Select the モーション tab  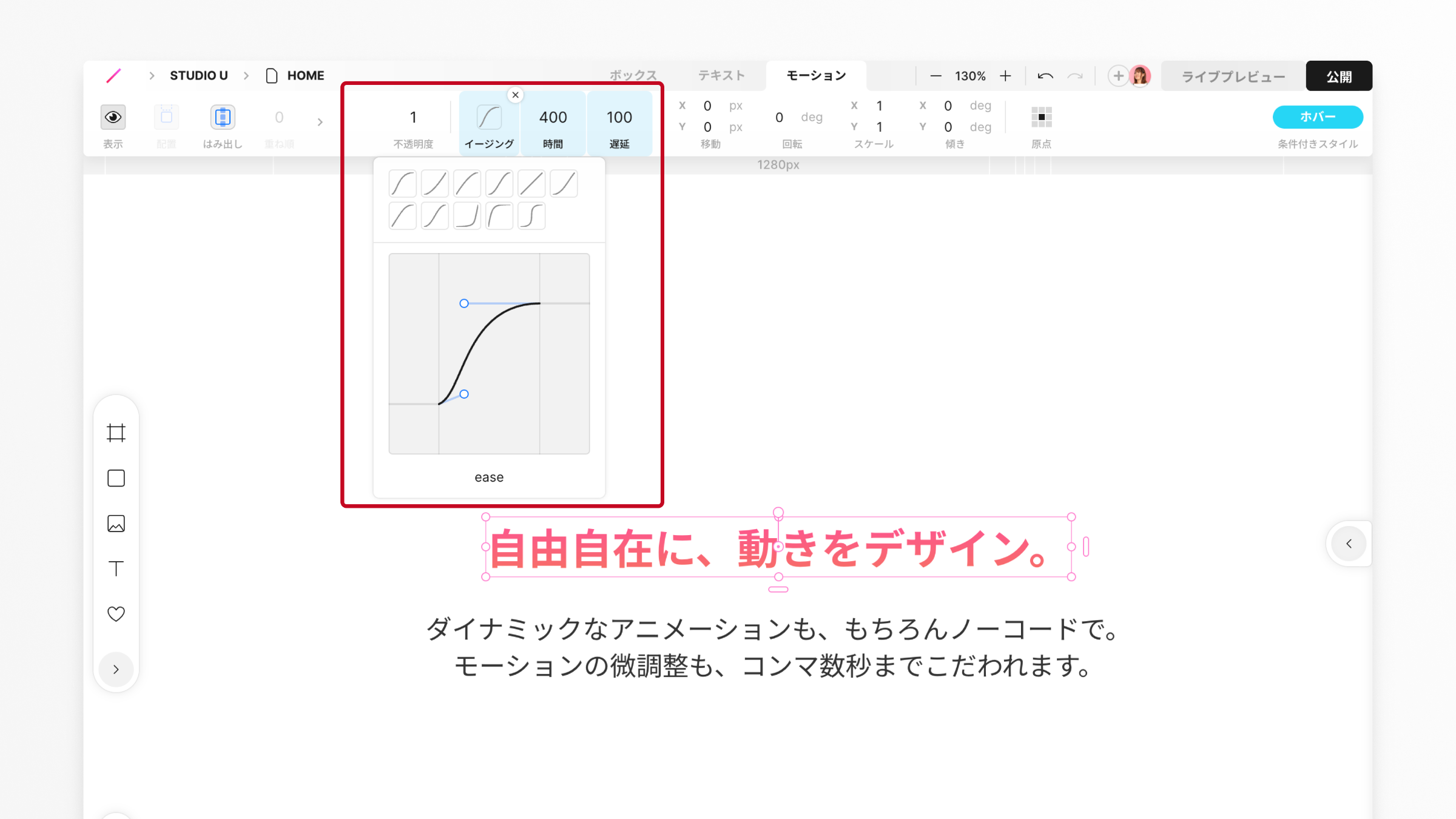click(x=816, y=76)
